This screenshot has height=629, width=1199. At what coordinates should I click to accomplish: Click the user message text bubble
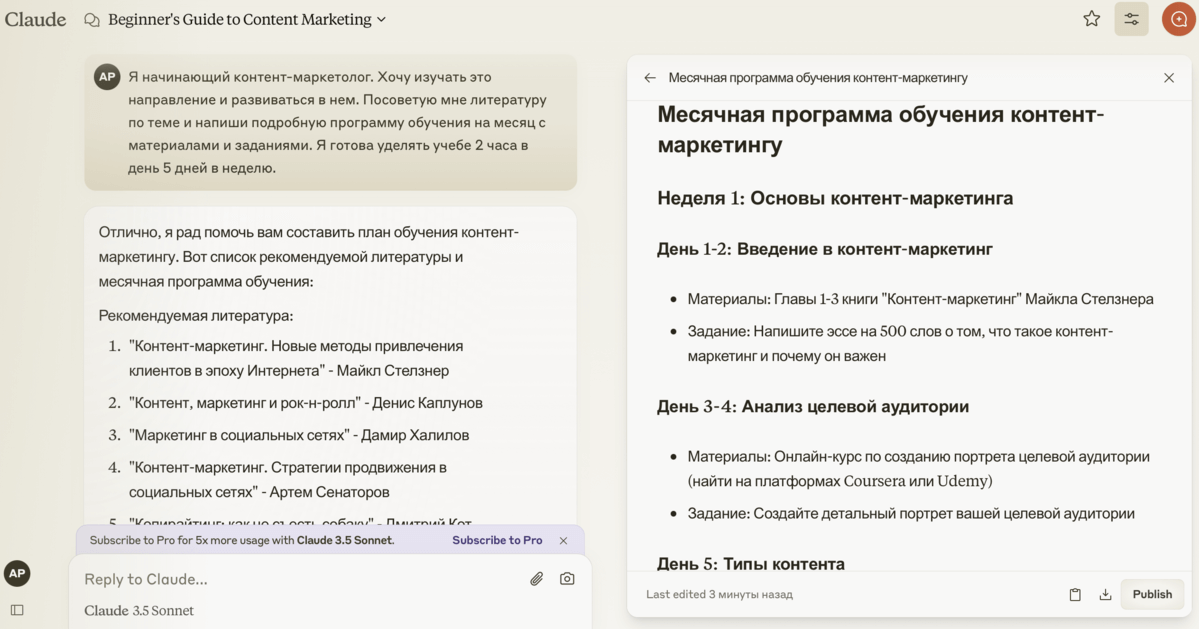tap(330, 122)
